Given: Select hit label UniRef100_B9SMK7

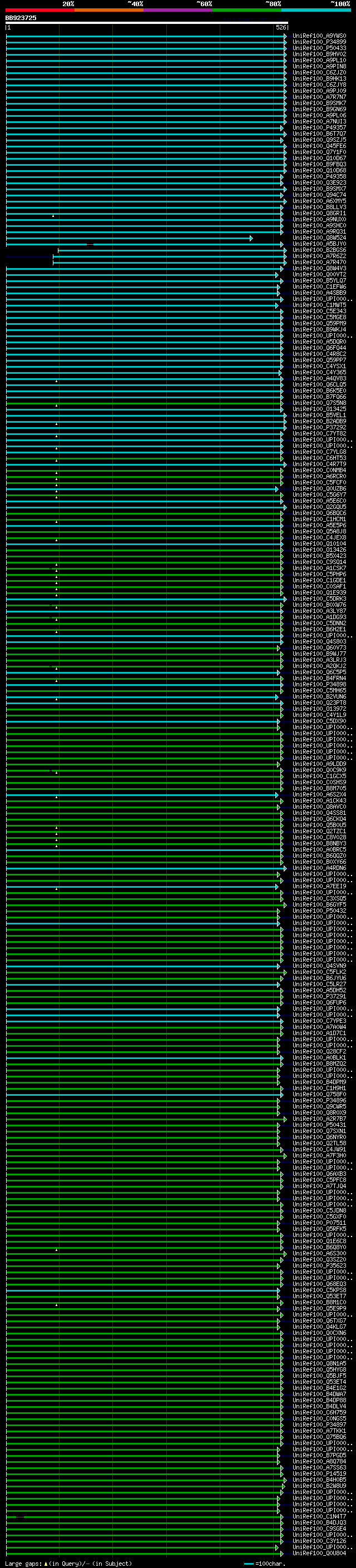Looking at the screenshot, I should [319, 103].
